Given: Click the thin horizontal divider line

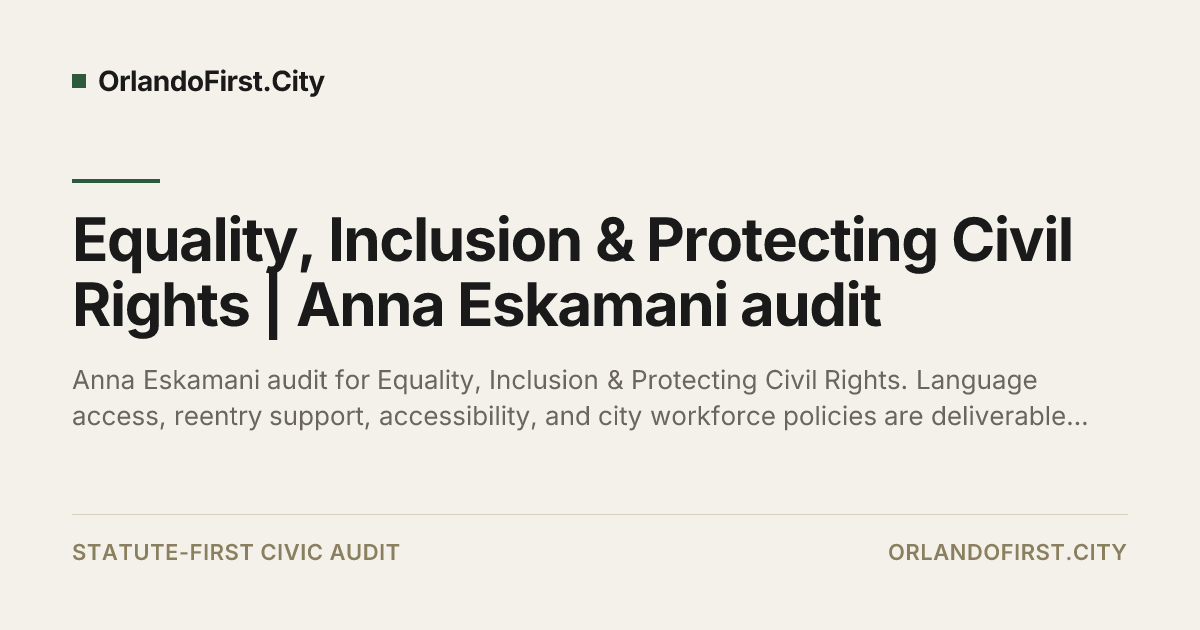Looking at the screenshot, I should pos(600,515).
